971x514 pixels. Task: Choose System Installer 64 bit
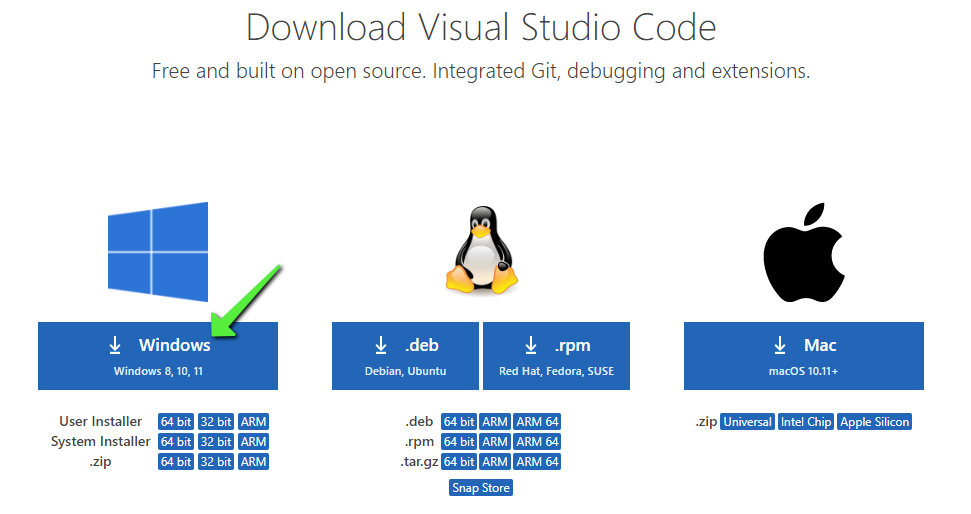coord(176,442)
